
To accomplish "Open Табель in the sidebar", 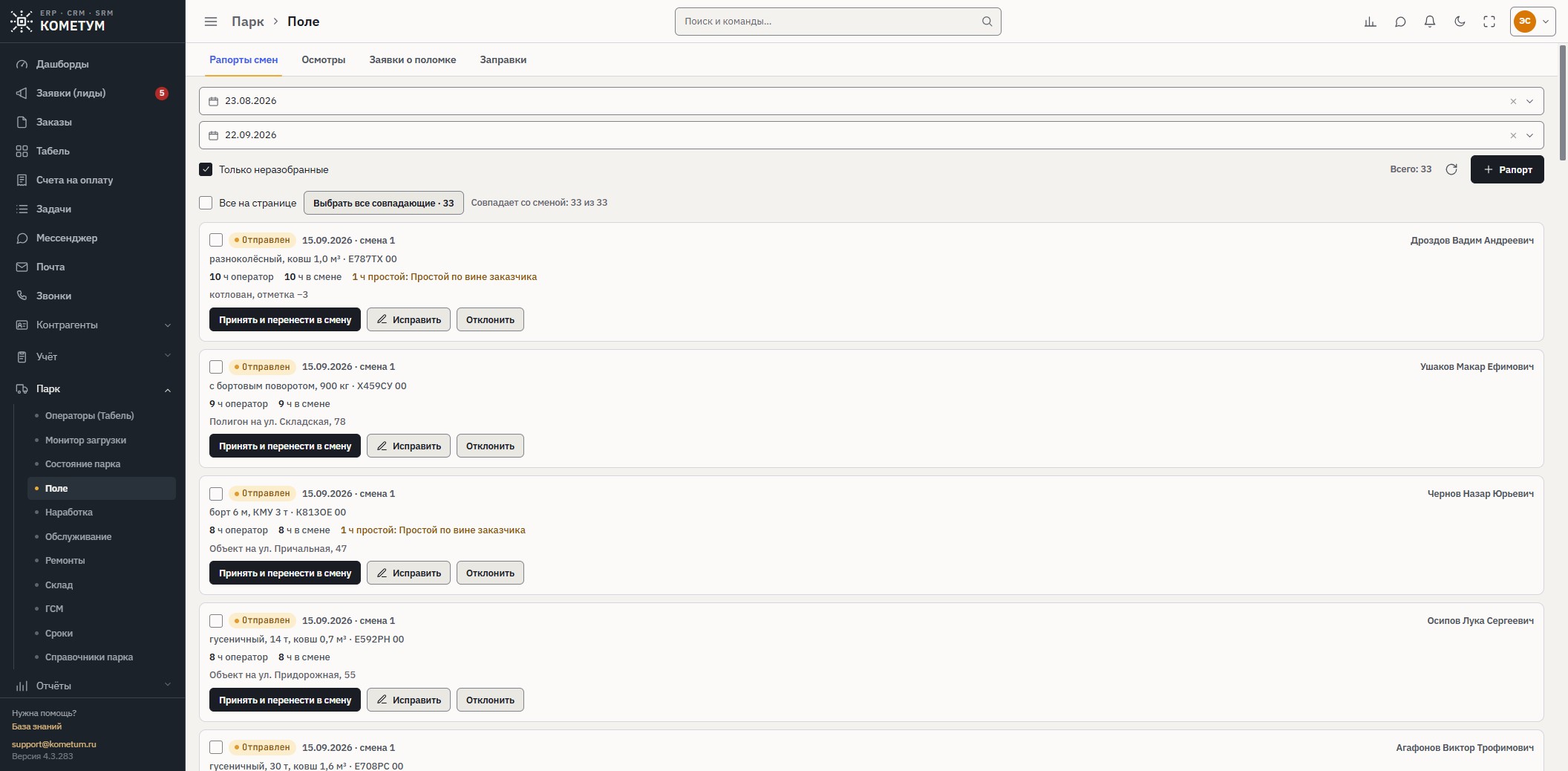I will pyautogui.click(x=93, y=151).
